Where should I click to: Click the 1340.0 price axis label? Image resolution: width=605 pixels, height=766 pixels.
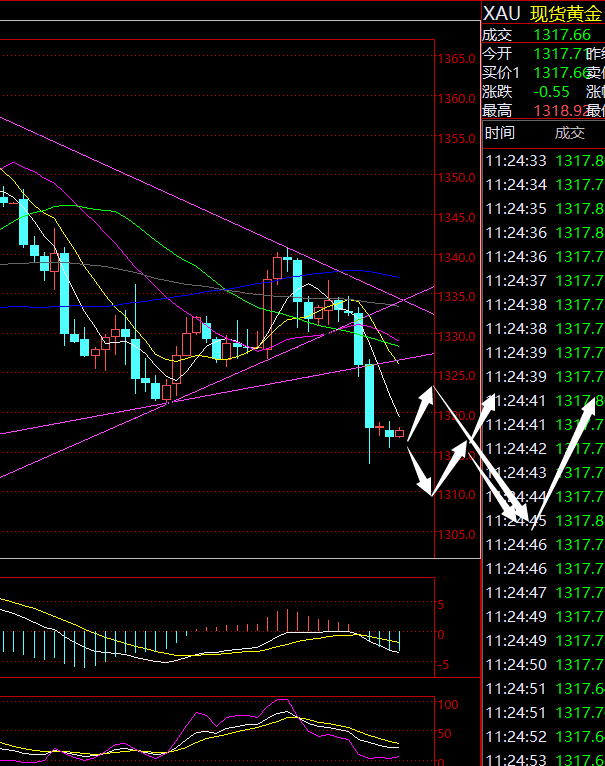(x=455, y=257)
